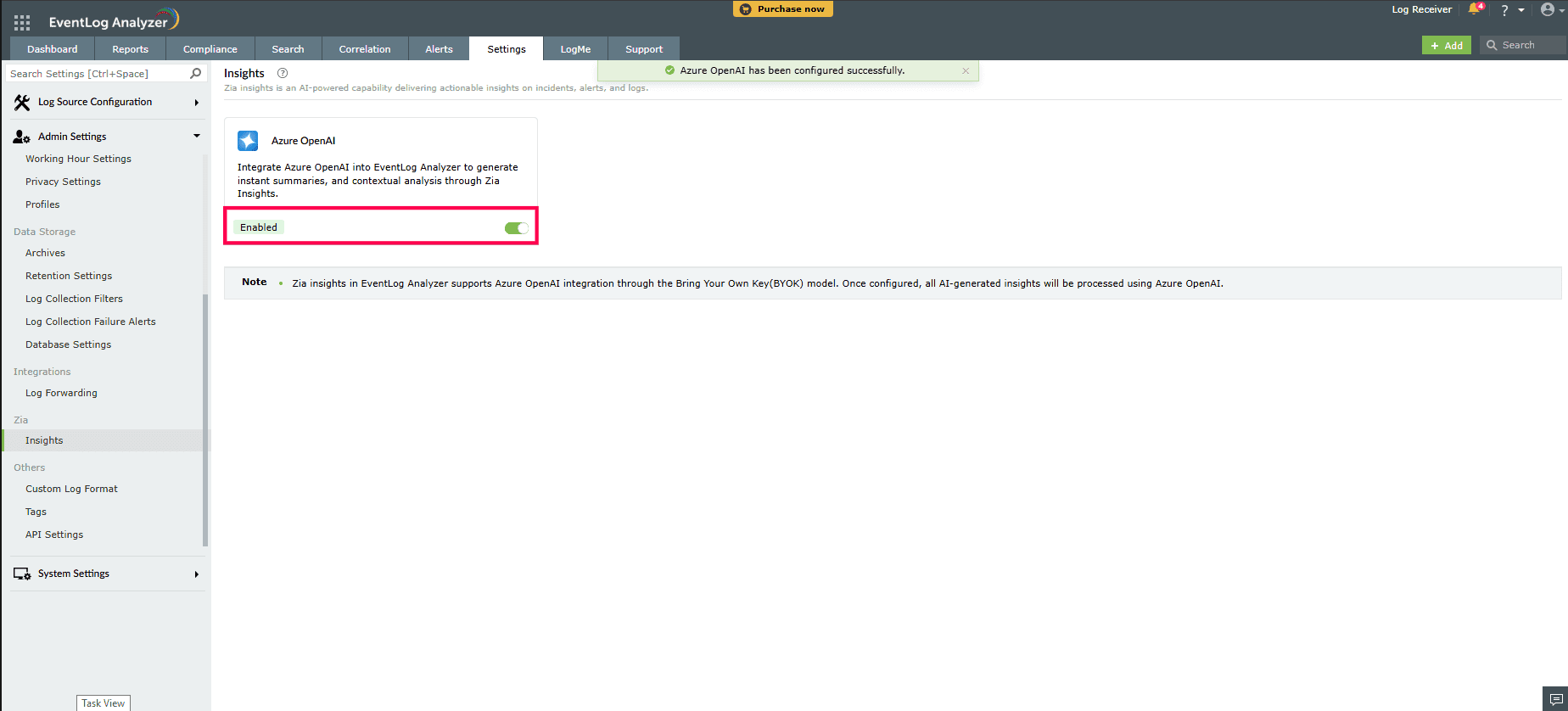Screen dimensions: 1568x711
Task: Open the Log Receiver link
Action: pyautogui.click(x=1421, y=9)
